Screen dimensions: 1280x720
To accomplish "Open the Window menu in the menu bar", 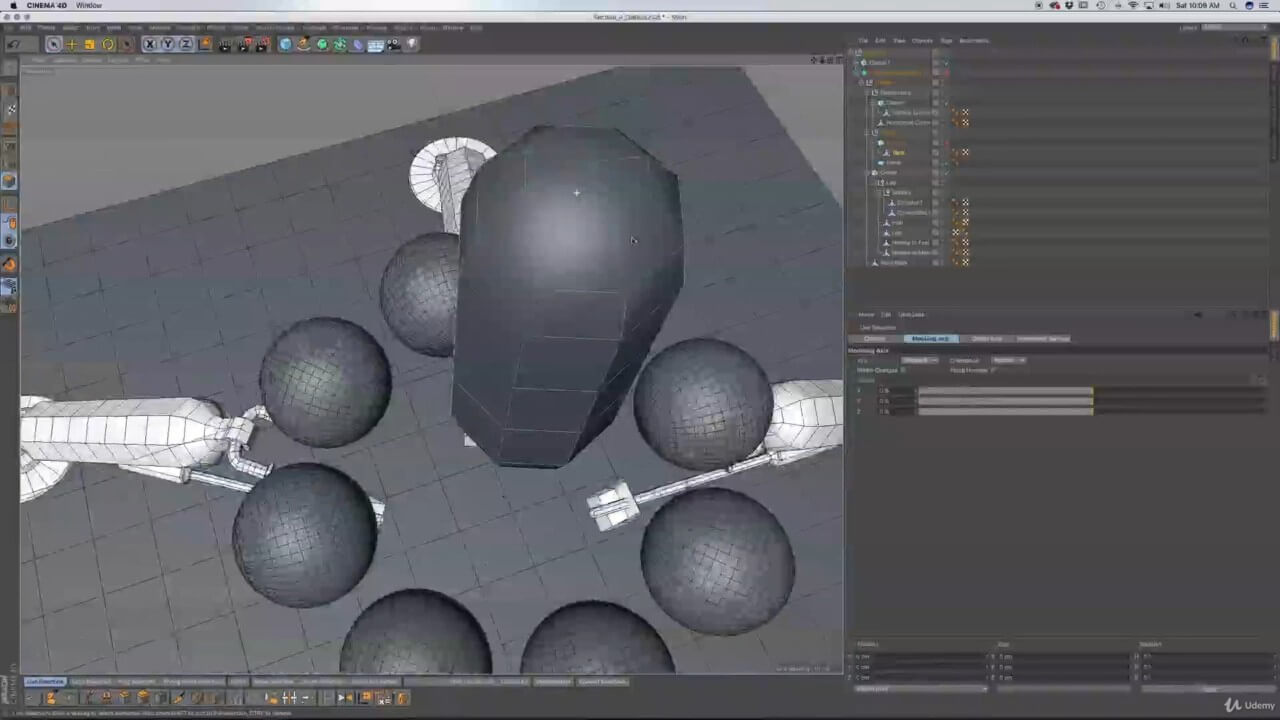I will point(89,6).
